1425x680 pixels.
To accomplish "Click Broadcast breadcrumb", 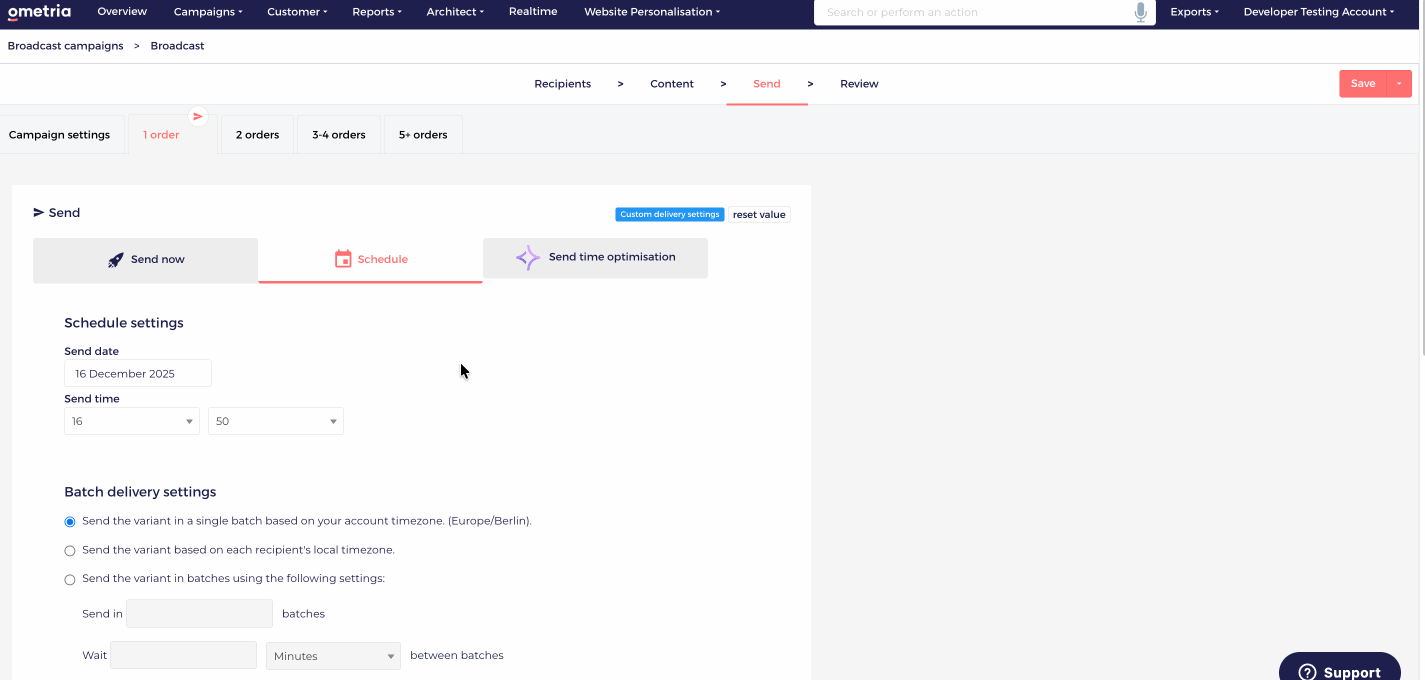I will pos(178,46).
